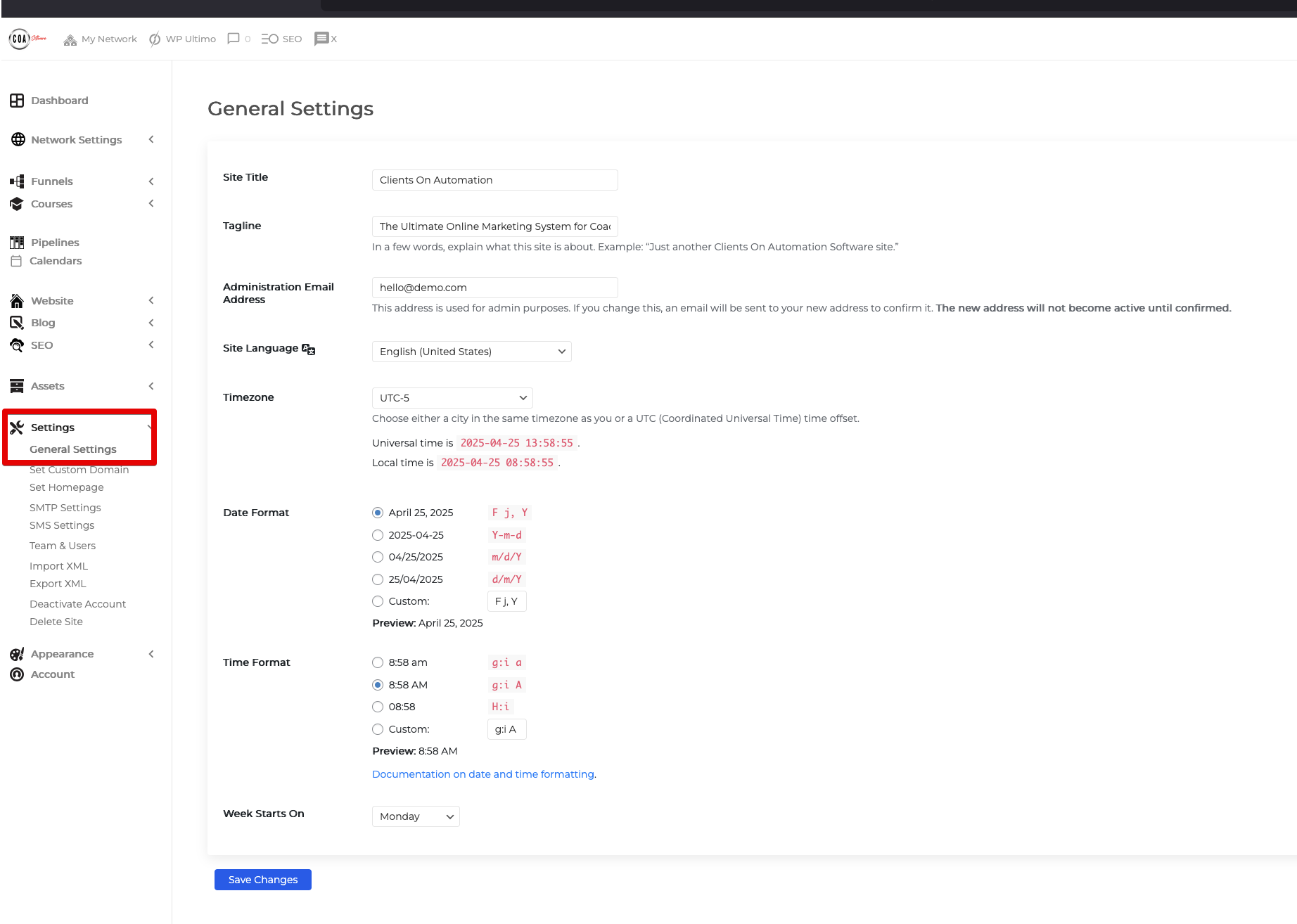Open the Dashboard from the sidebar
The width and height of the screenshot is (1297, 924).
click(x=59, y=101)
